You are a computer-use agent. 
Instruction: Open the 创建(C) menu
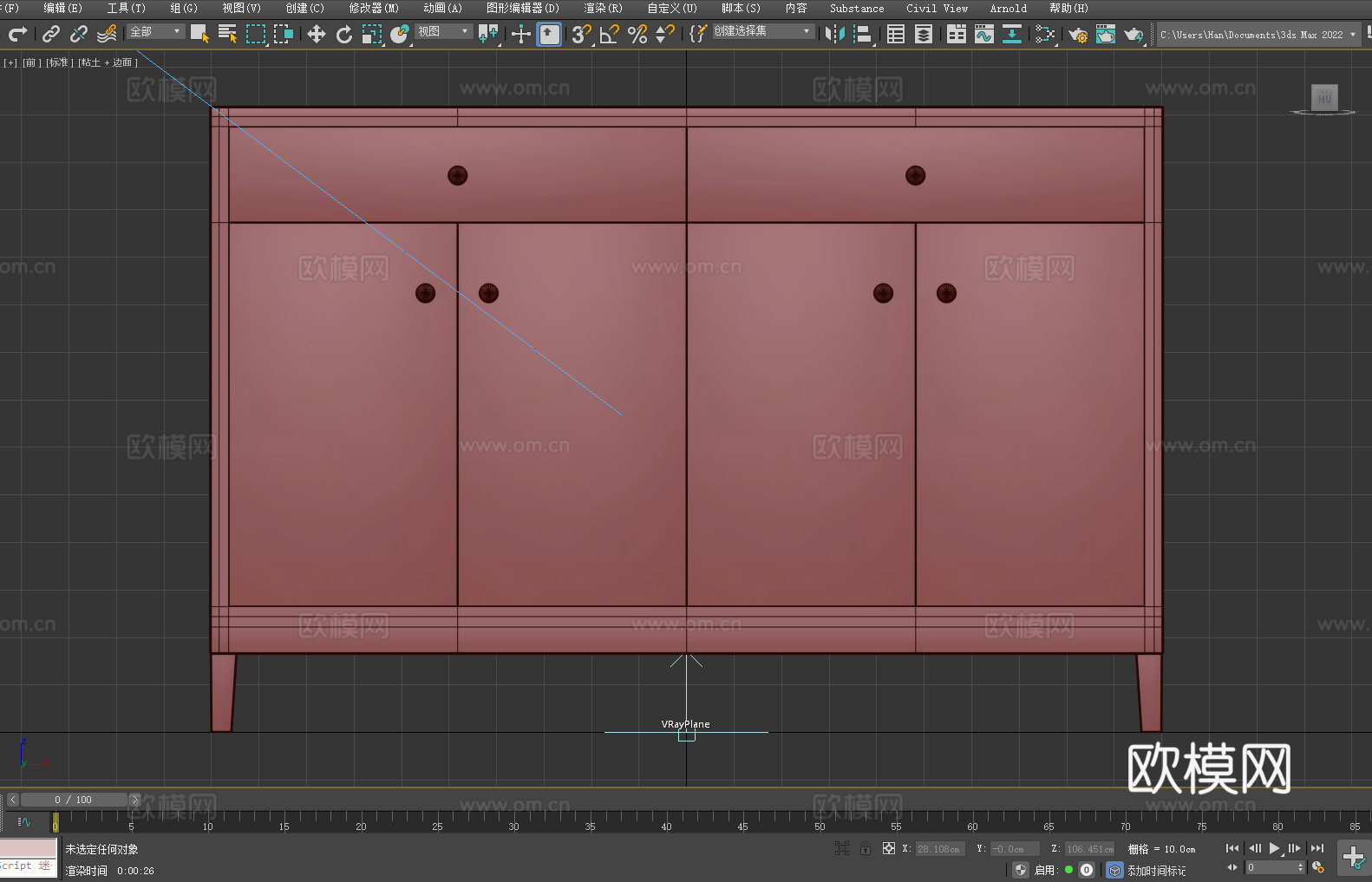(304, 8)
